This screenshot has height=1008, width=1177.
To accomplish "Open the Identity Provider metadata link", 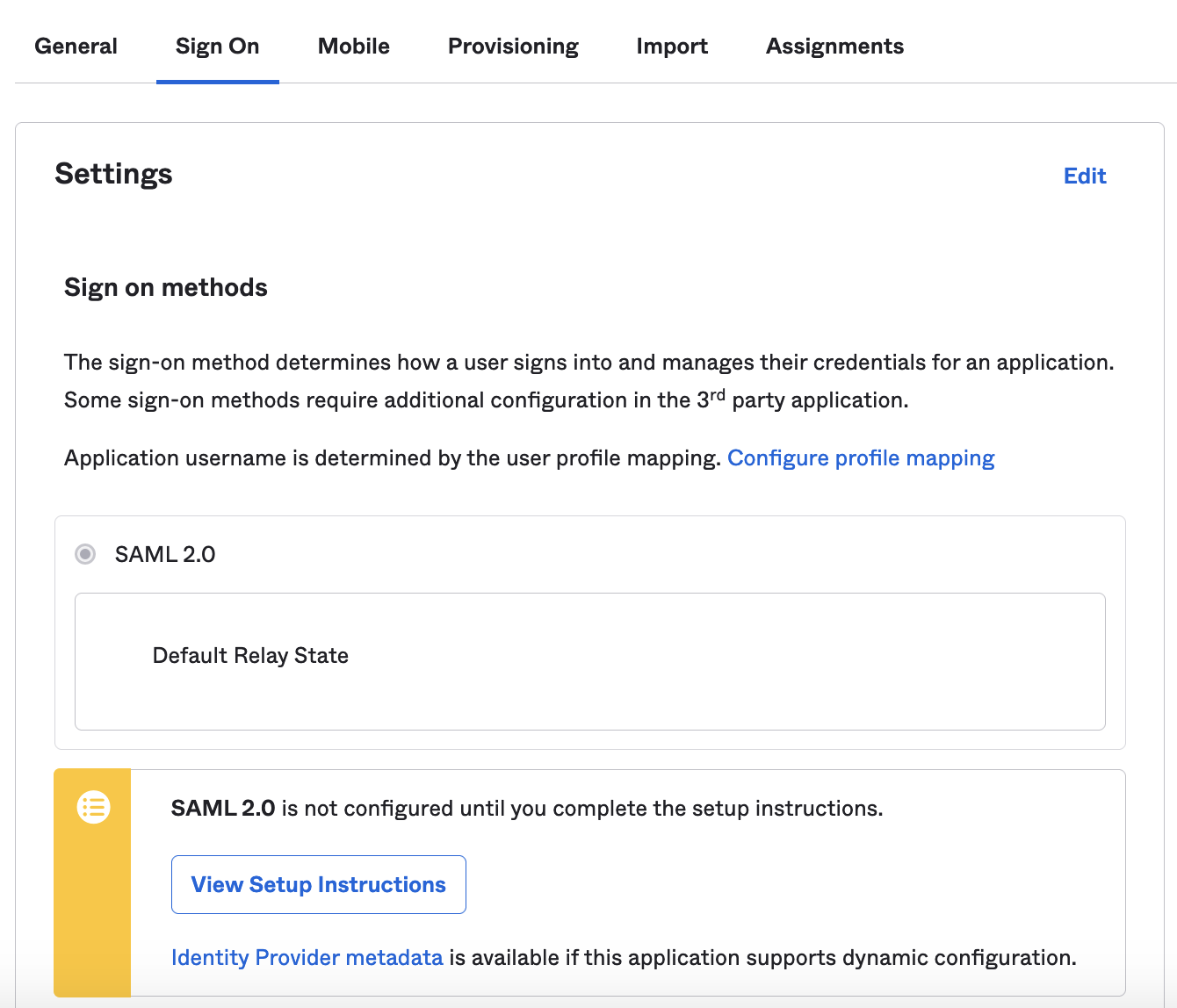I will [307, 957].
